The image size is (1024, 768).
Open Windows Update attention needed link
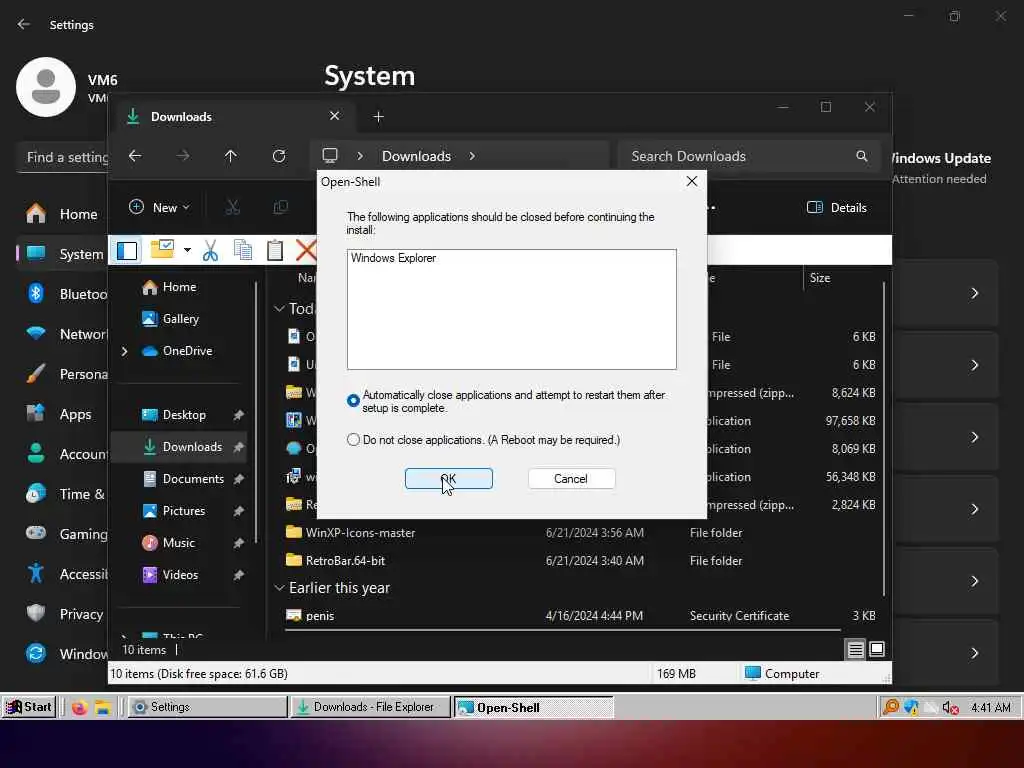tap(940, 168)
